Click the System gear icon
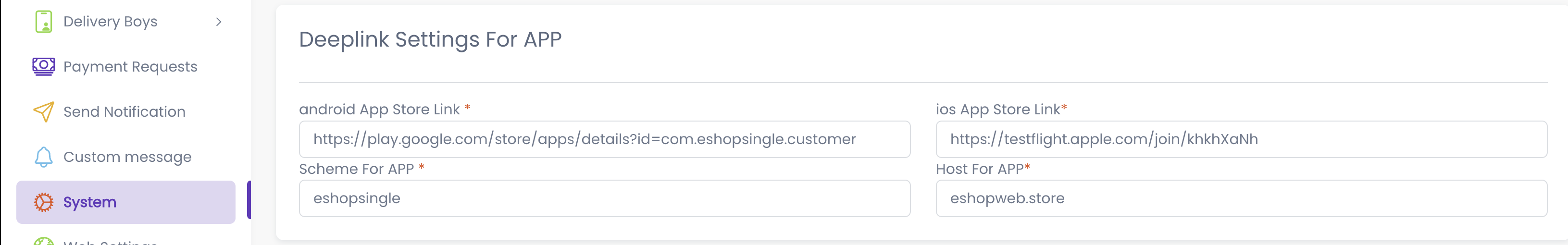1568x245 pixels. pyautogui.click(x=43, y=202)
